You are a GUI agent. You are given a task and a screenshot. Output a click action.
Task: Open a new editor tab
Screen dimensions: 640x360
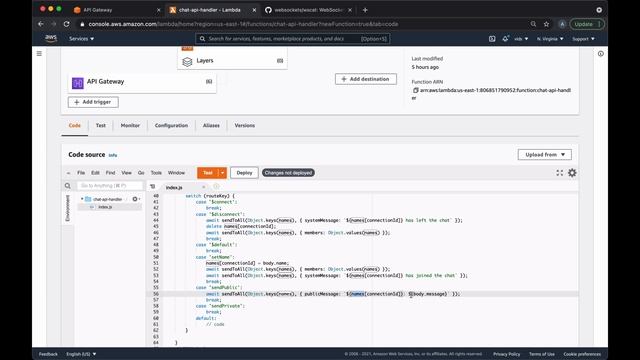click(x=216, y=187)
